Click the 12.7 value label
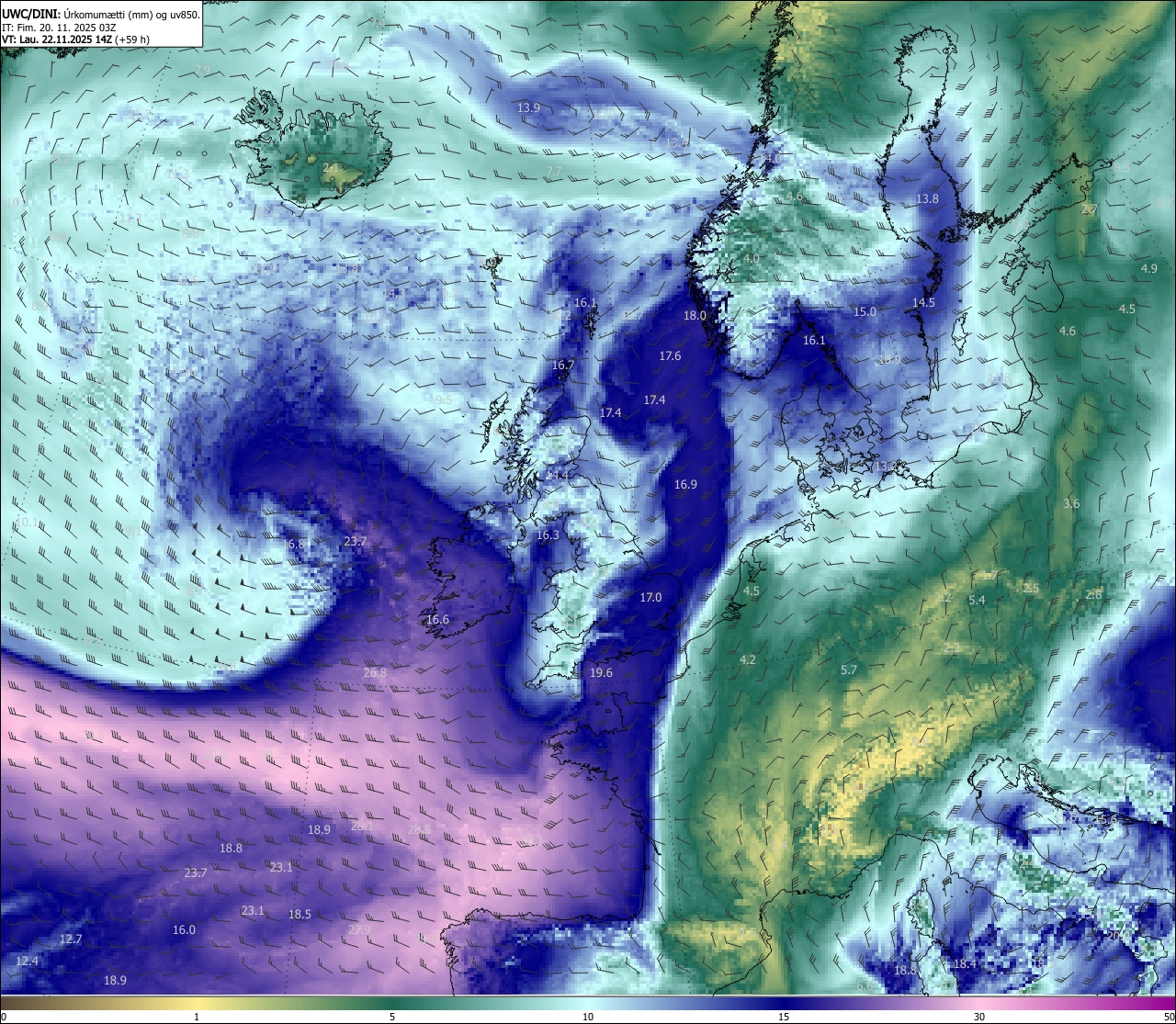This screenshot has width=1176, height=1024. click(71, 939)
